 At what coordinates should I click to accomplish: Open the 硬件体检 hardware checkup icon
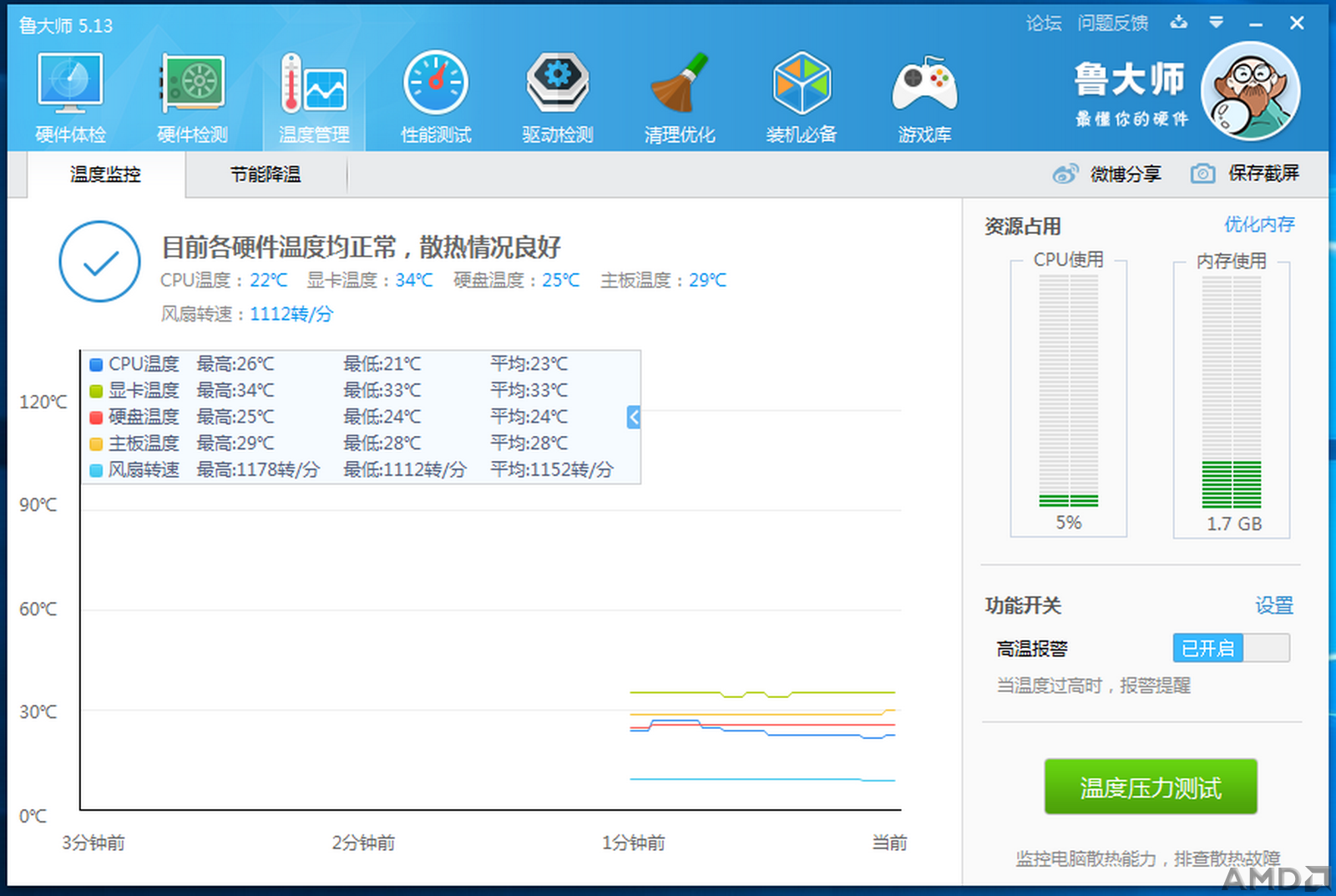[70, 84]
